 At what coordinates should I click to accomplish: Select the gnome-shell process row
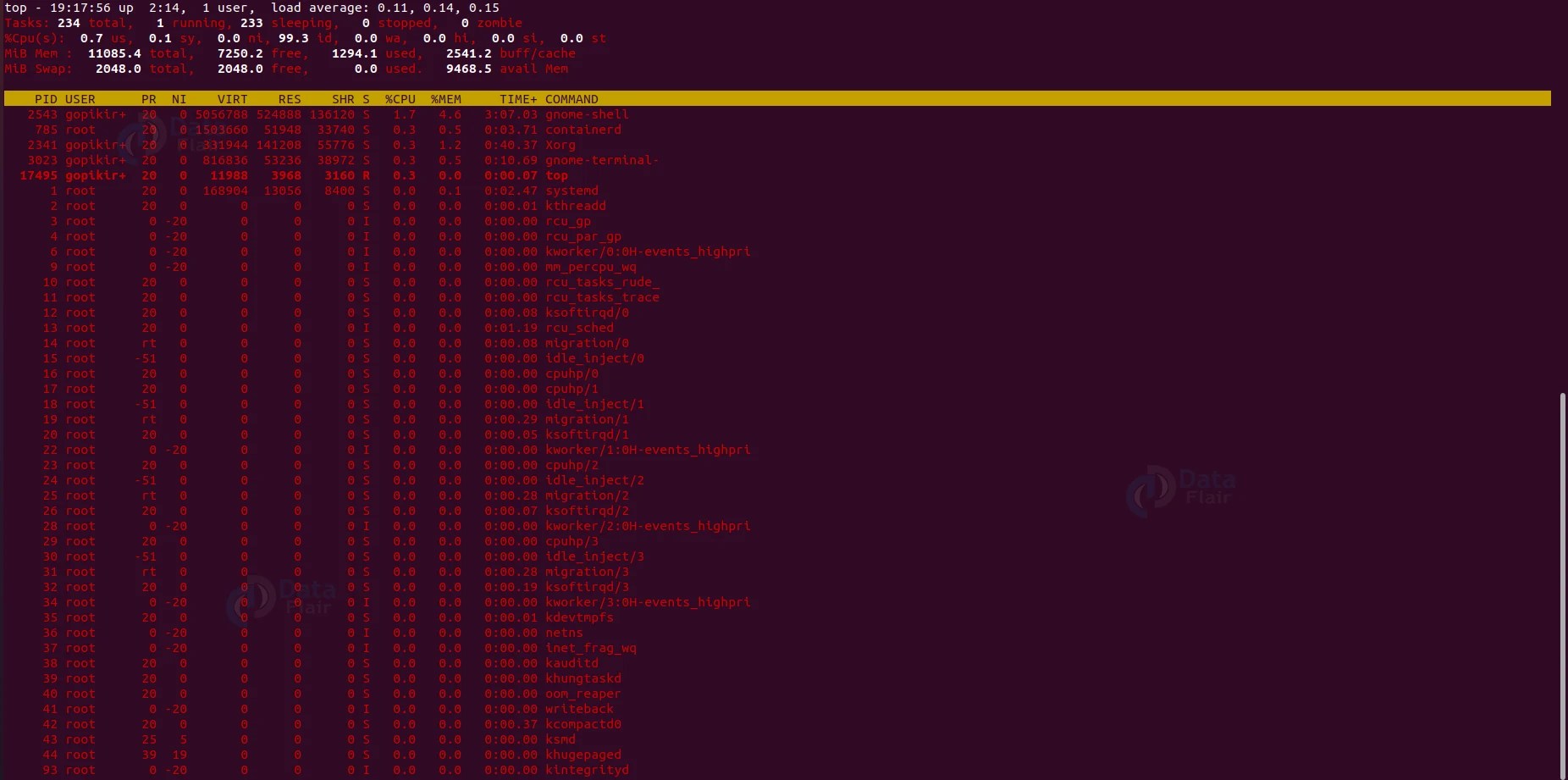tap(339, 114)
